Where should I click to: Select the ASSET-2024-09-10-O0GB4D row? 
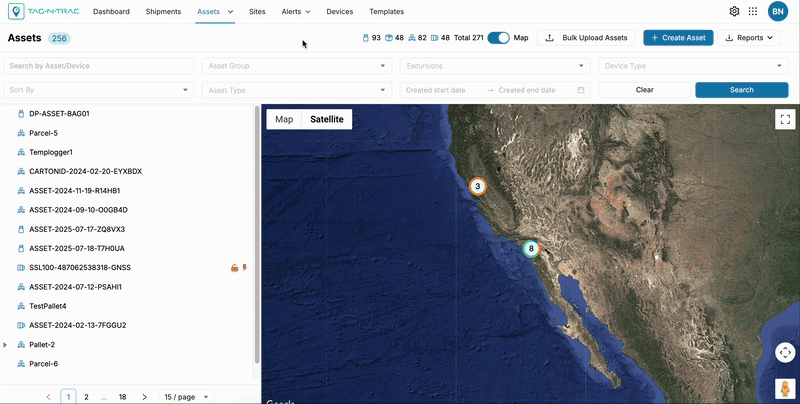(x=127, y=210)
